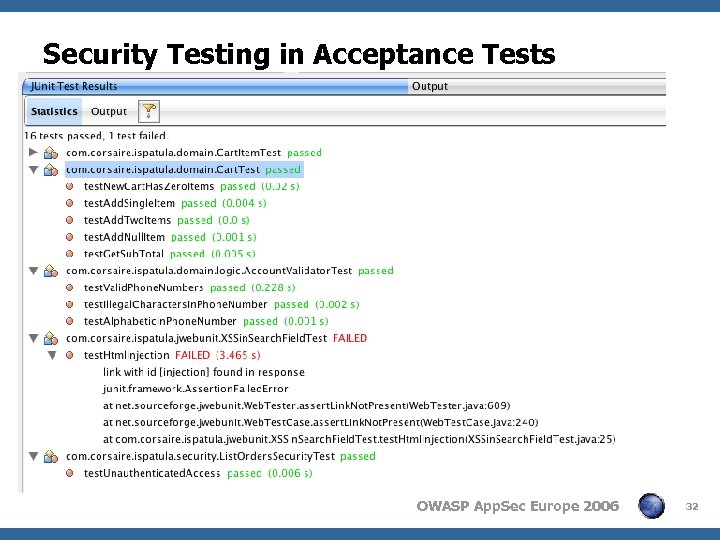Switch to the Statistics tab

(x=54, y=111)
